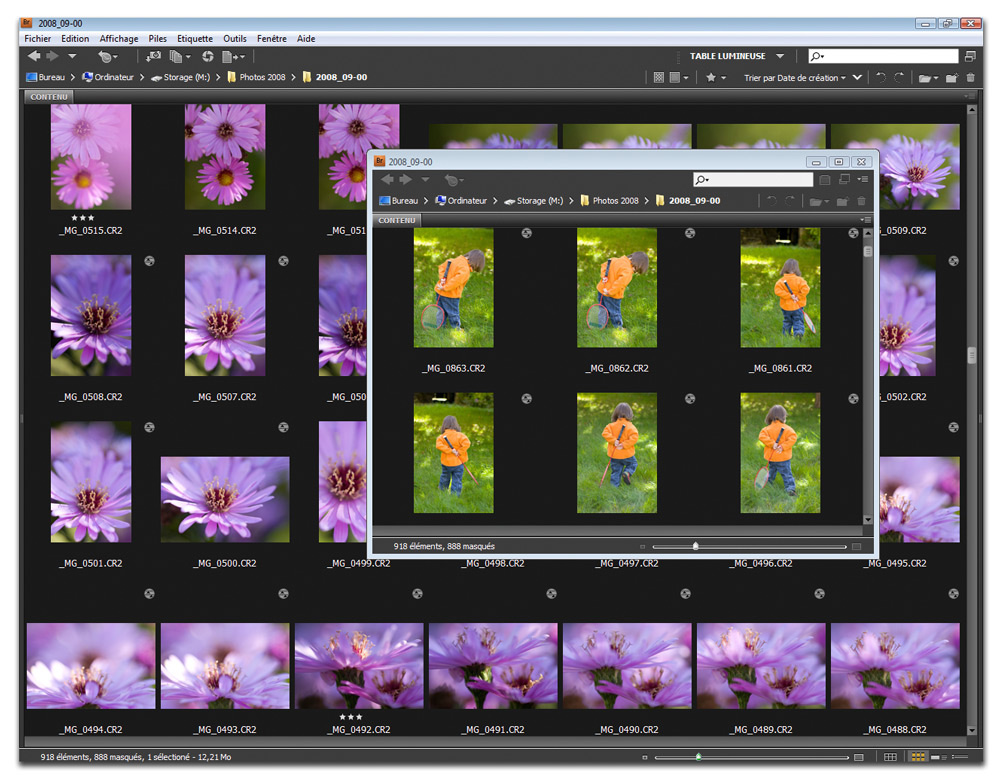The width and height of the screenshot is (1000, 780).
Task: Open the Edition menu
Action: 75,38
